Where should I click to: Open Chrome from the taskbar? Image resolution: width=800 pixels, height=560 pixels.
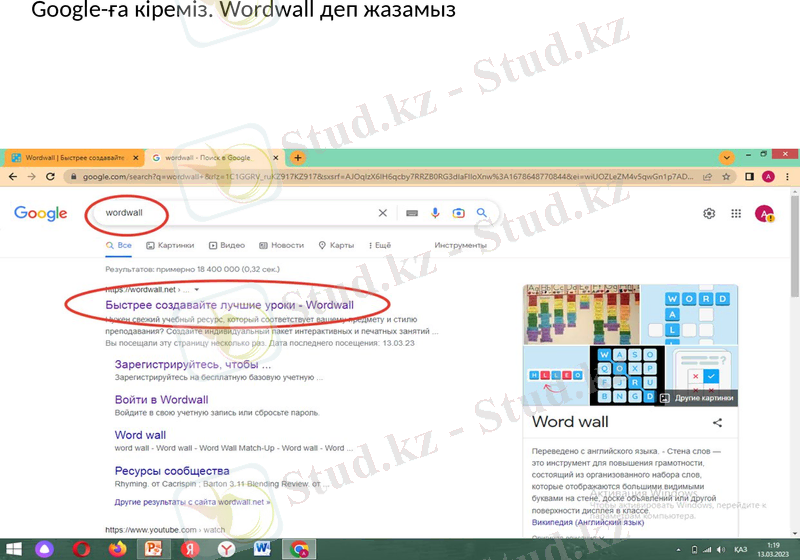pyautogui.click(x=299, y=549)
